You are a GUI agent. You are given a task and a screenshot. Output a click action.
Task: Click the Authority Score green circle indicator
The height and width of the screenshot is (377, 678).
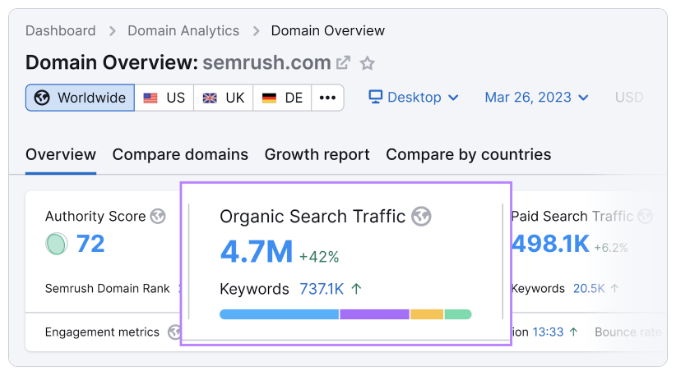click(x=56, y=243)
